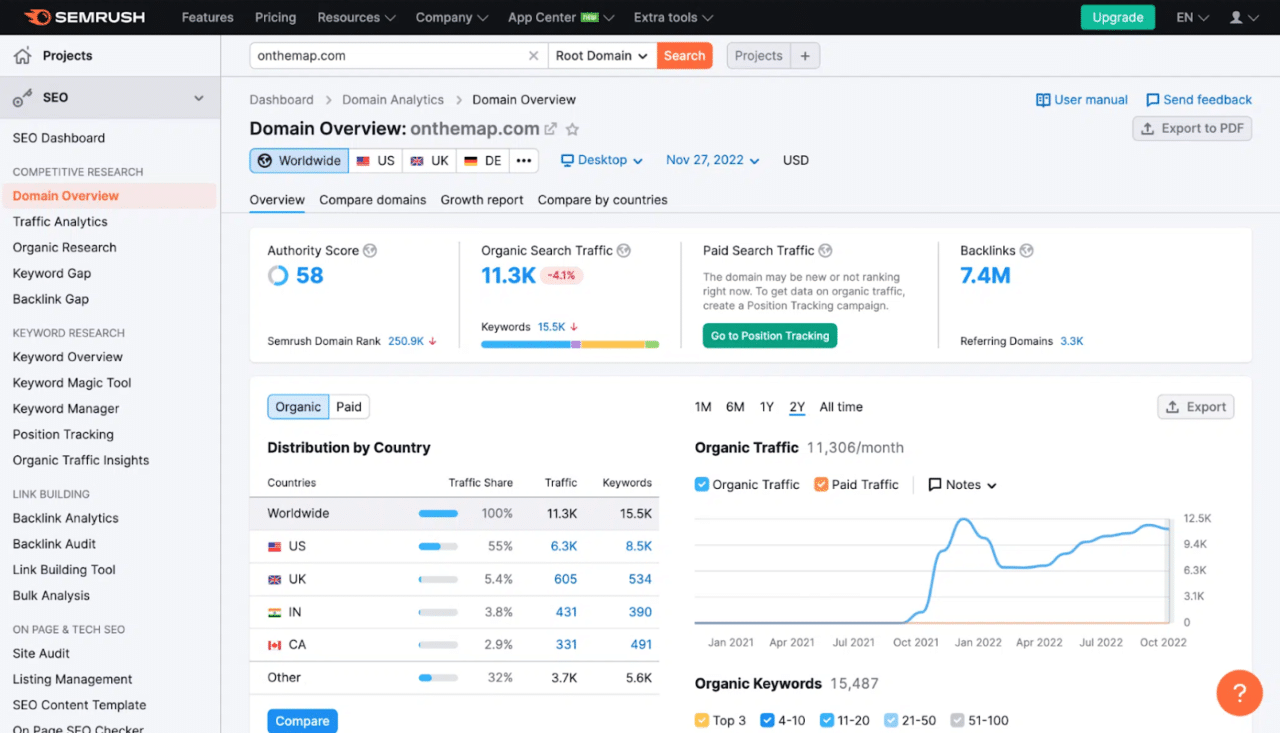Open onthemap.com external link icon
Screen dimensions: 1280x733
550,129
